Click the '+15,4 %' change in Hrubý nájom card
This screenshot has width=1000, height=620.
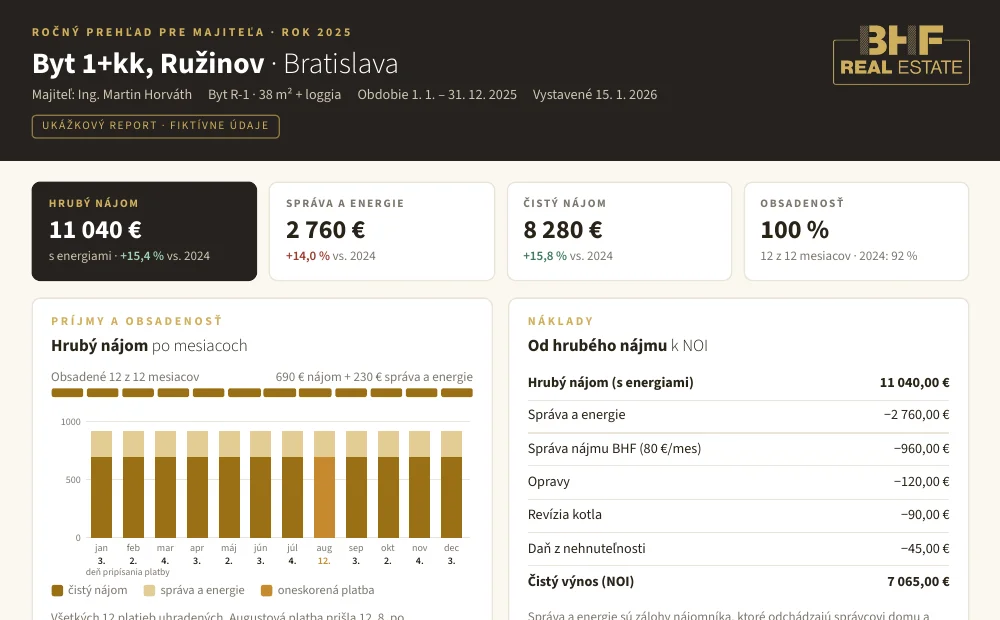142,256
